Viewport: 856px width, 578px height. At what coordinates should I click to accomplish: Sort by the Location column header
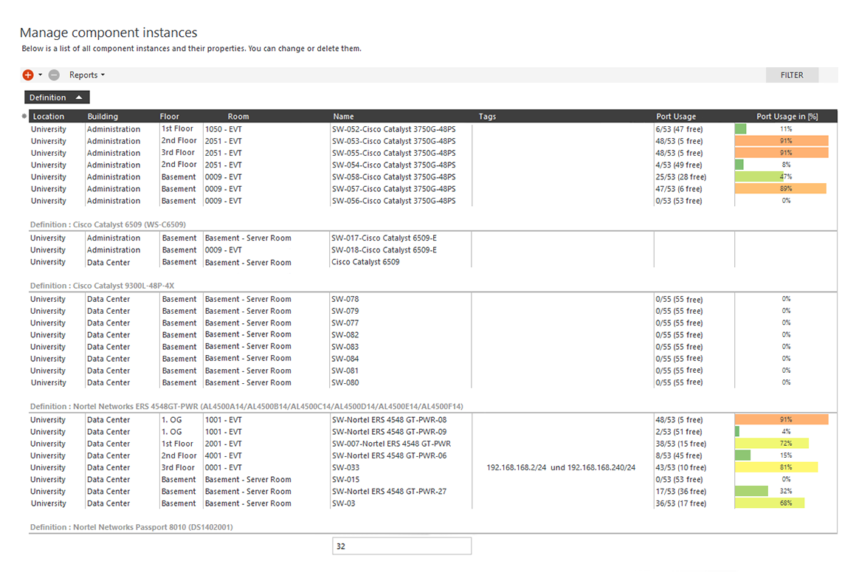coord(49,116)
